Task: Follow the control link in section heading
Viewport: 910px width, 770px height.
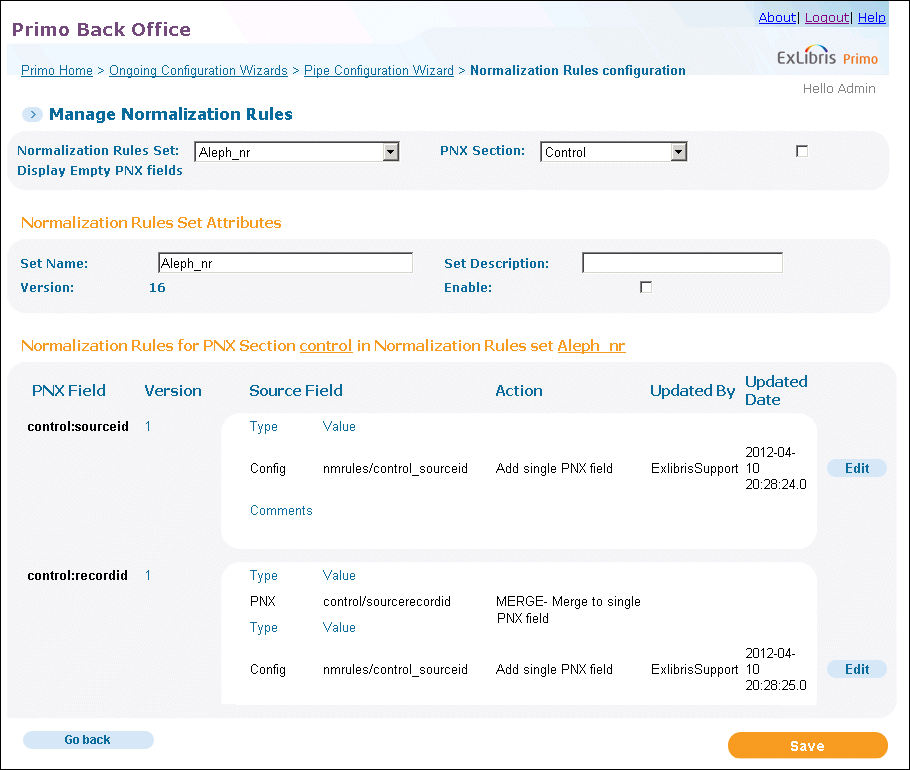Action: (326, 346)
